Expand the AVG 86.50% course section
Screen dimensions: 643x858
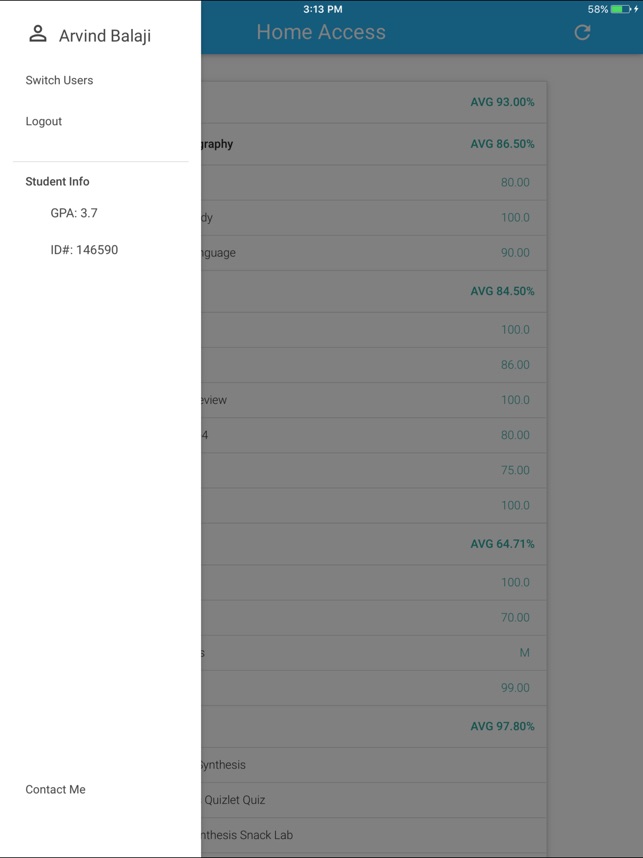coord(374,144)
